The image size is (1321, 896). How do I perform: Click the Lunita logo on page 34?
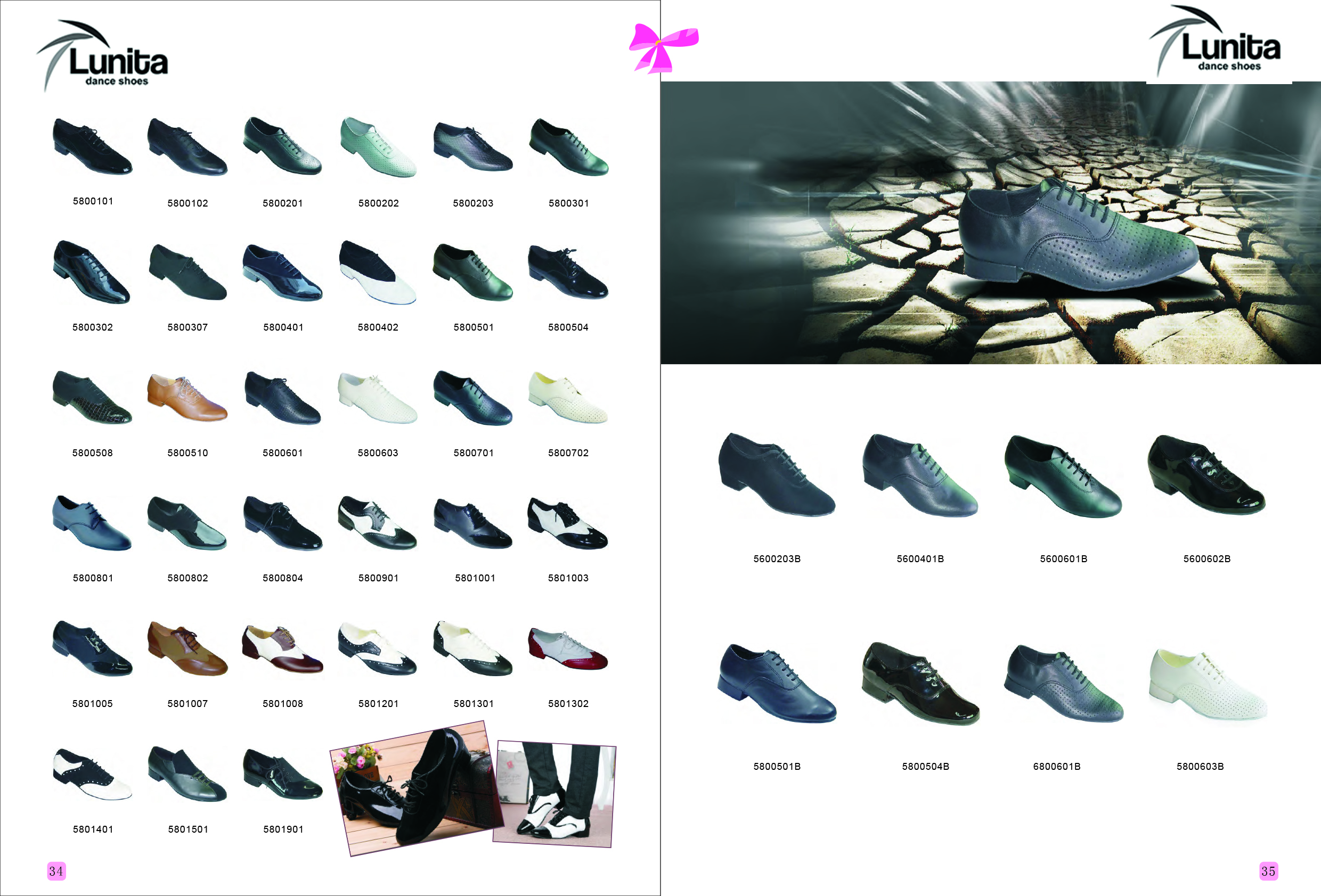(103, 55)
